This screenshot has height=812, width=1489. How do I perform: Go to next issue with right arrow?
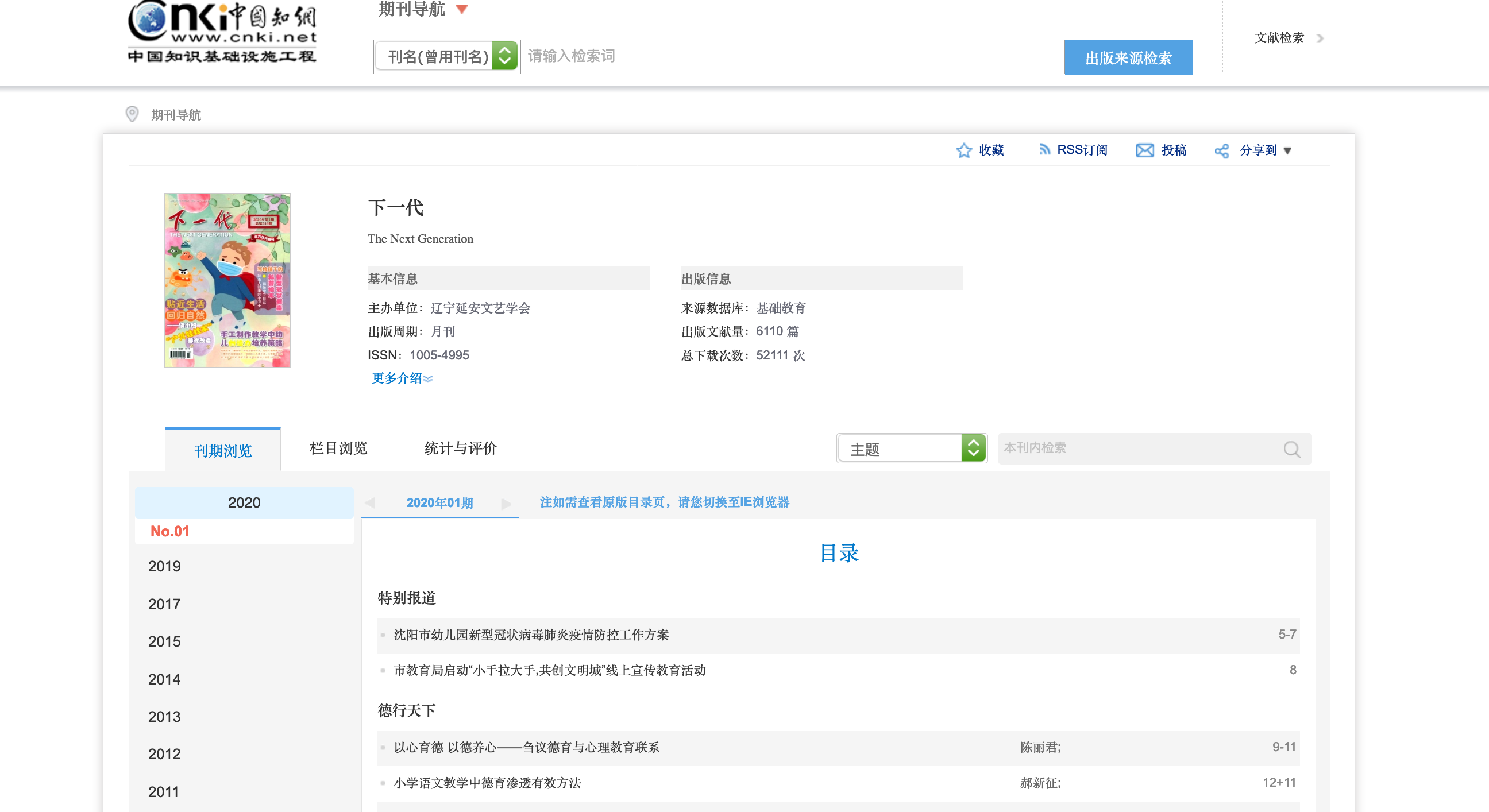(x=506, y=503)
